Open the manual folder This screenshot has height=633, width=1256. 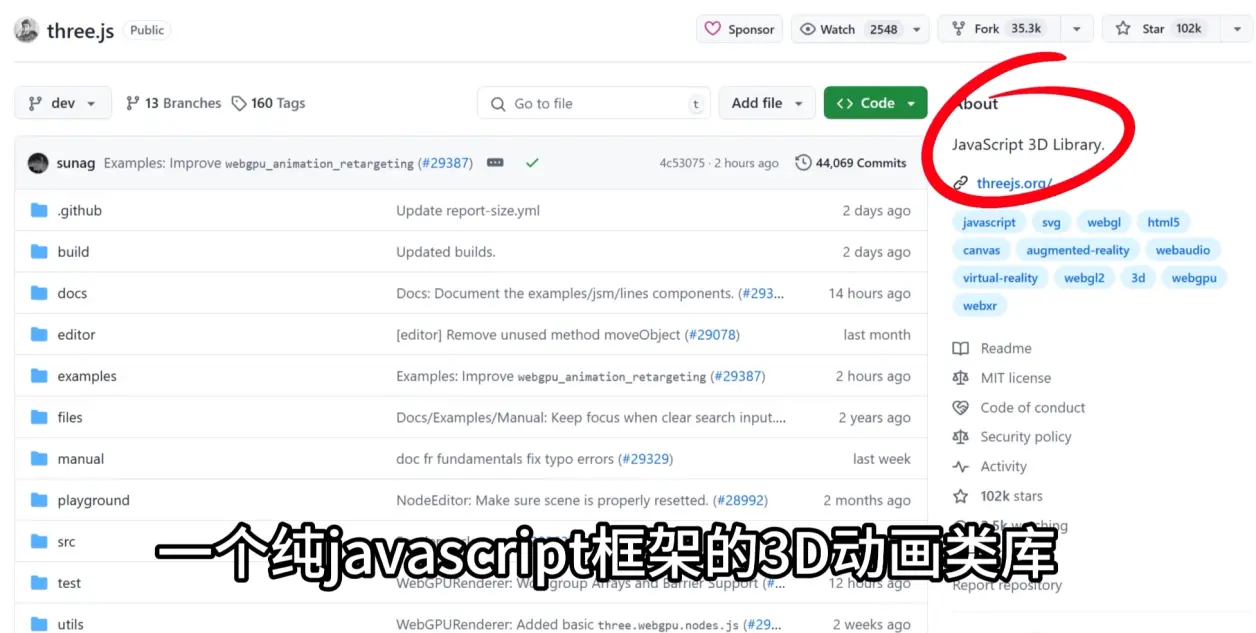pyautogui.click(x=81, y=459)
